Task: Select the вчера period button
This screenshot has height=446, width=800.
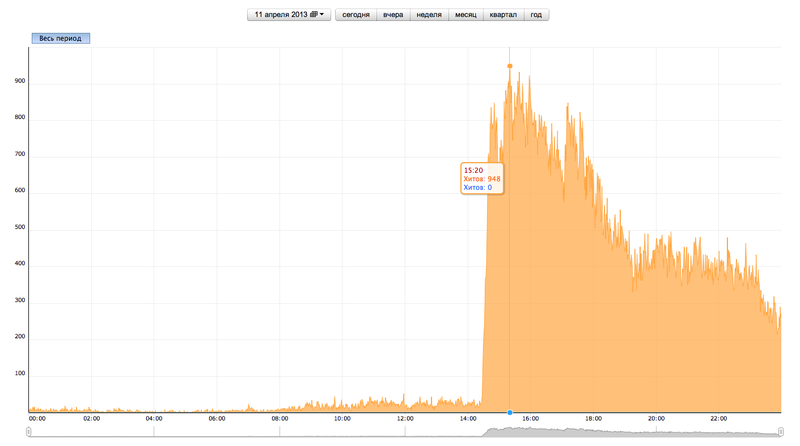Action: 393,15
